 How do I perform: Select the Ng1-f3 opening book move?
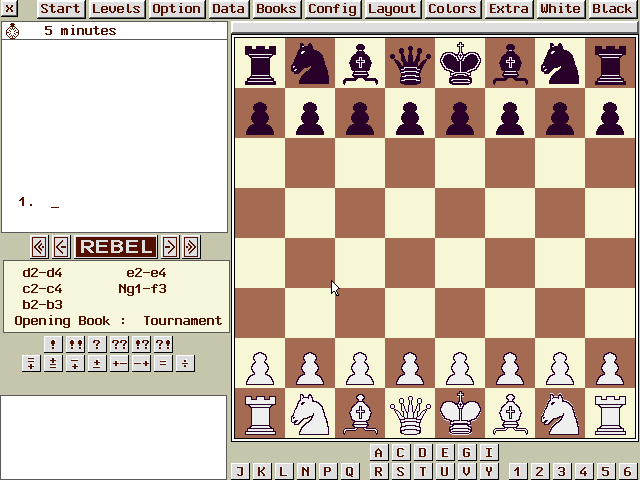tap(142, 289)
